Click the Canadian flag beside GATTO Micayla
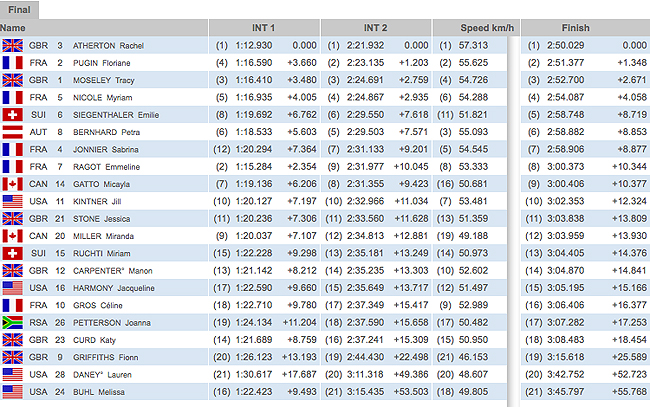 pyautogui.click(x=13, y=185)
